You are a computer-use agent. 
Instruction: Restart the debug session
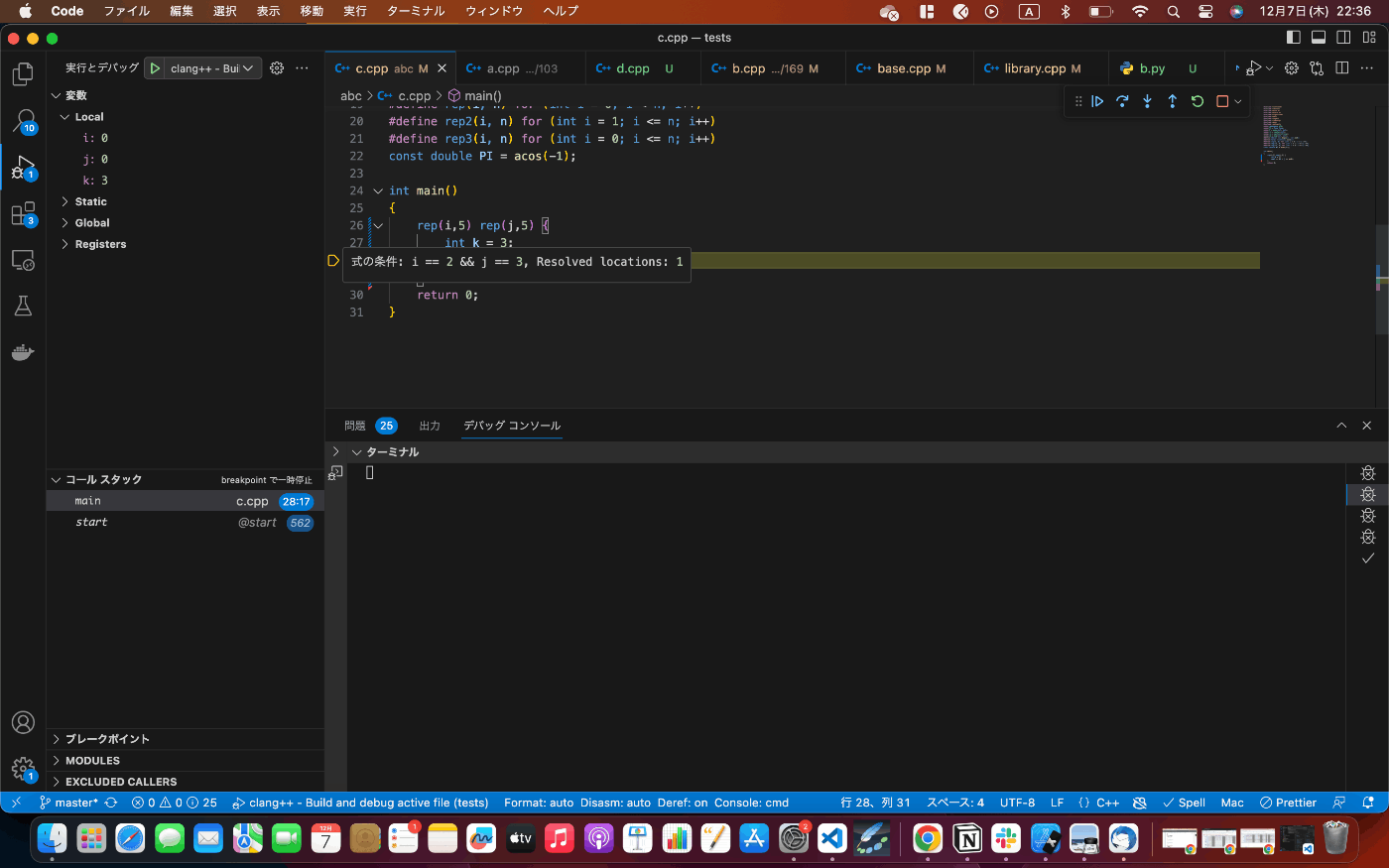[1198, 101]
